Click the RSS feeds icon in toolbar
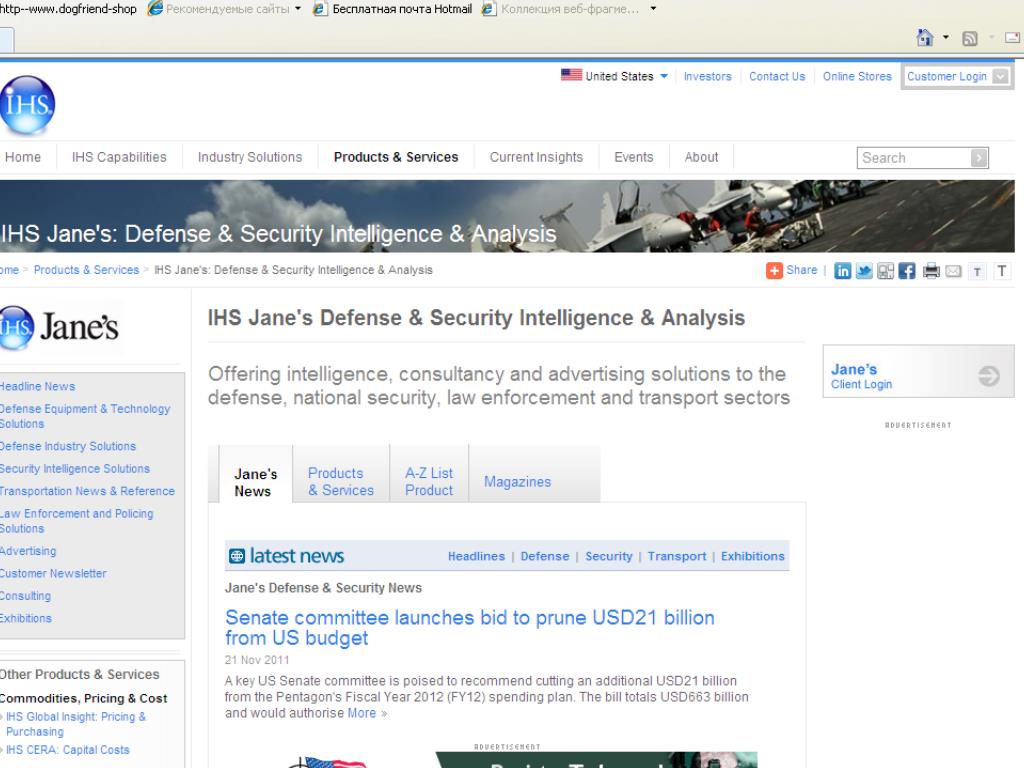1024x768 pixels. coord(970,38)
